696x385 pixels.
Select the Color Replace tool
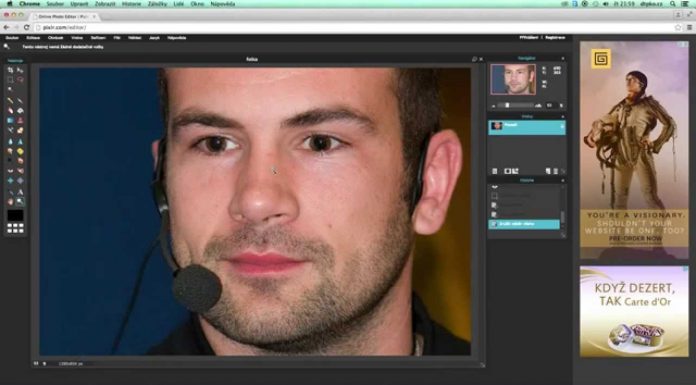point(10,130)
